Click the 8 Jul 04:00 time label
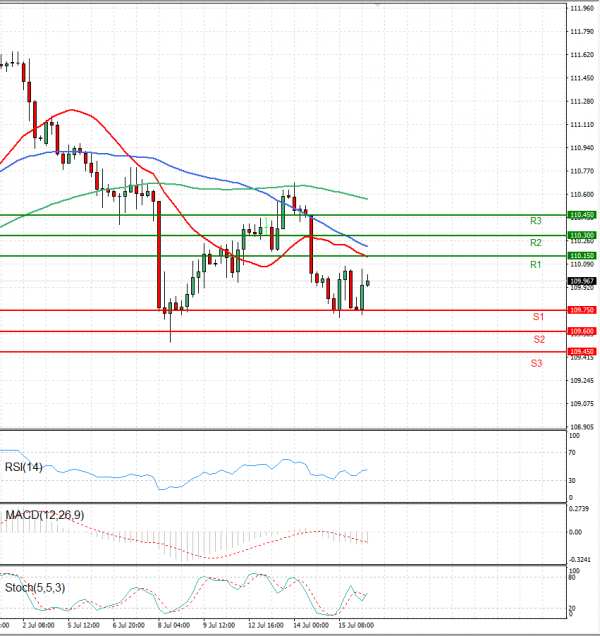 click(174, 625)
